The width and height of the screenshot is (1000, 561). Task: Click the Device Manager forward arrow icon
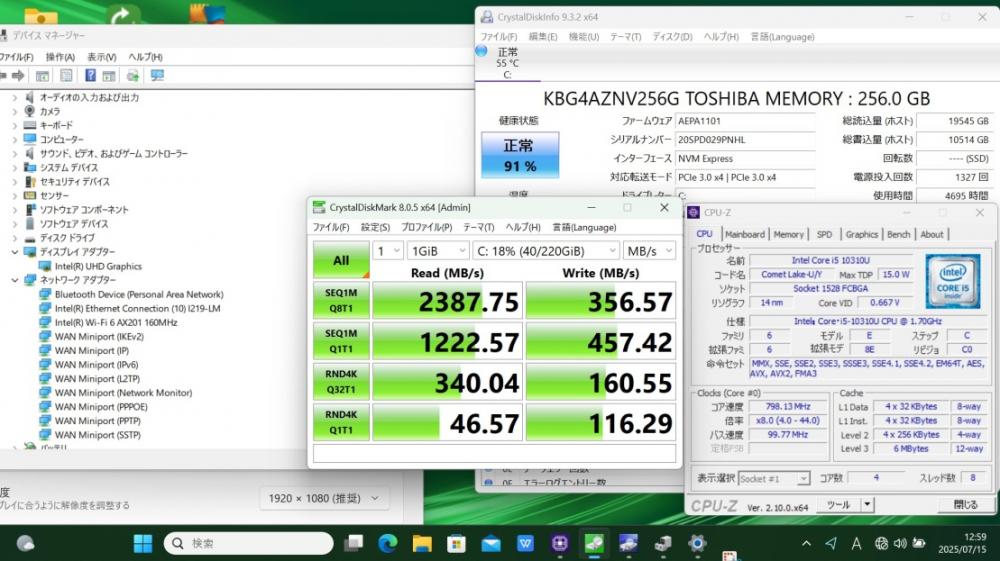[18, 76]
